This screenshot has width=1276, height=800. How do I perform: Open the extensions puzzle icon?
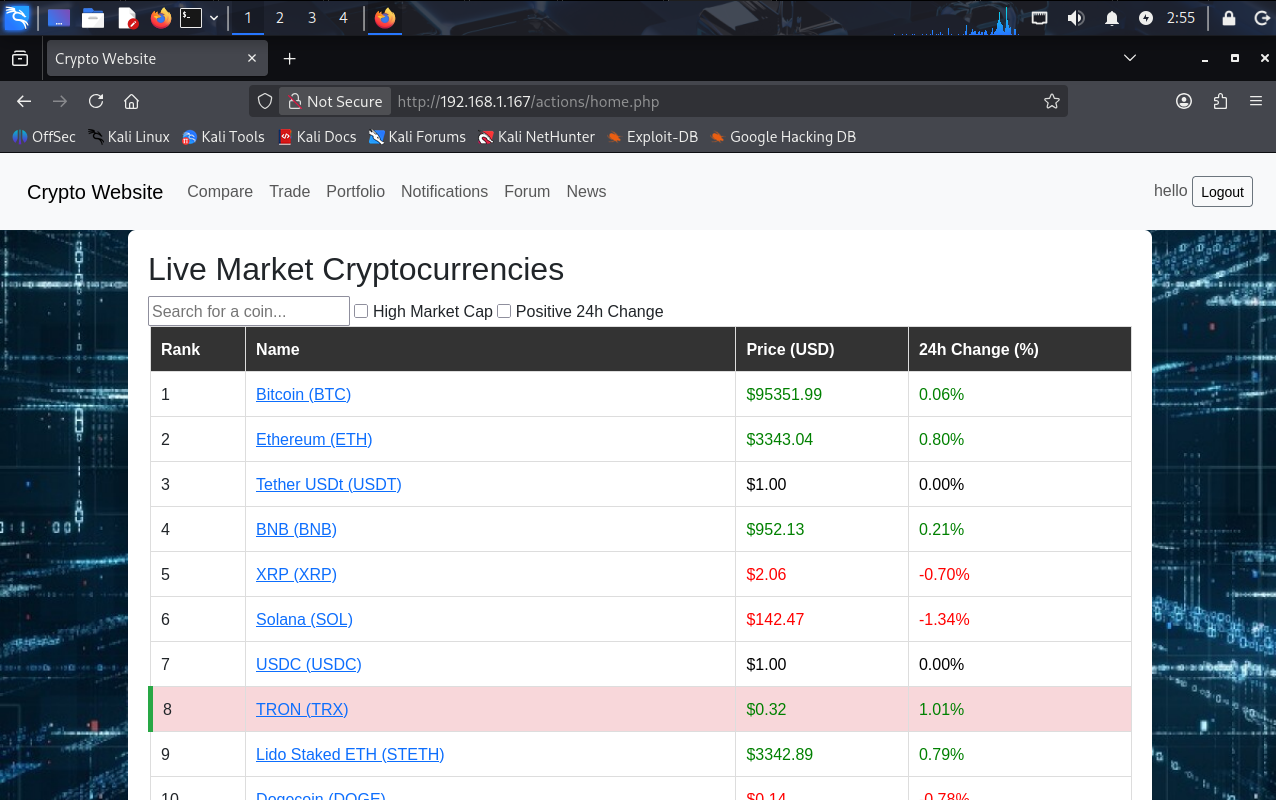point(1220,101)
